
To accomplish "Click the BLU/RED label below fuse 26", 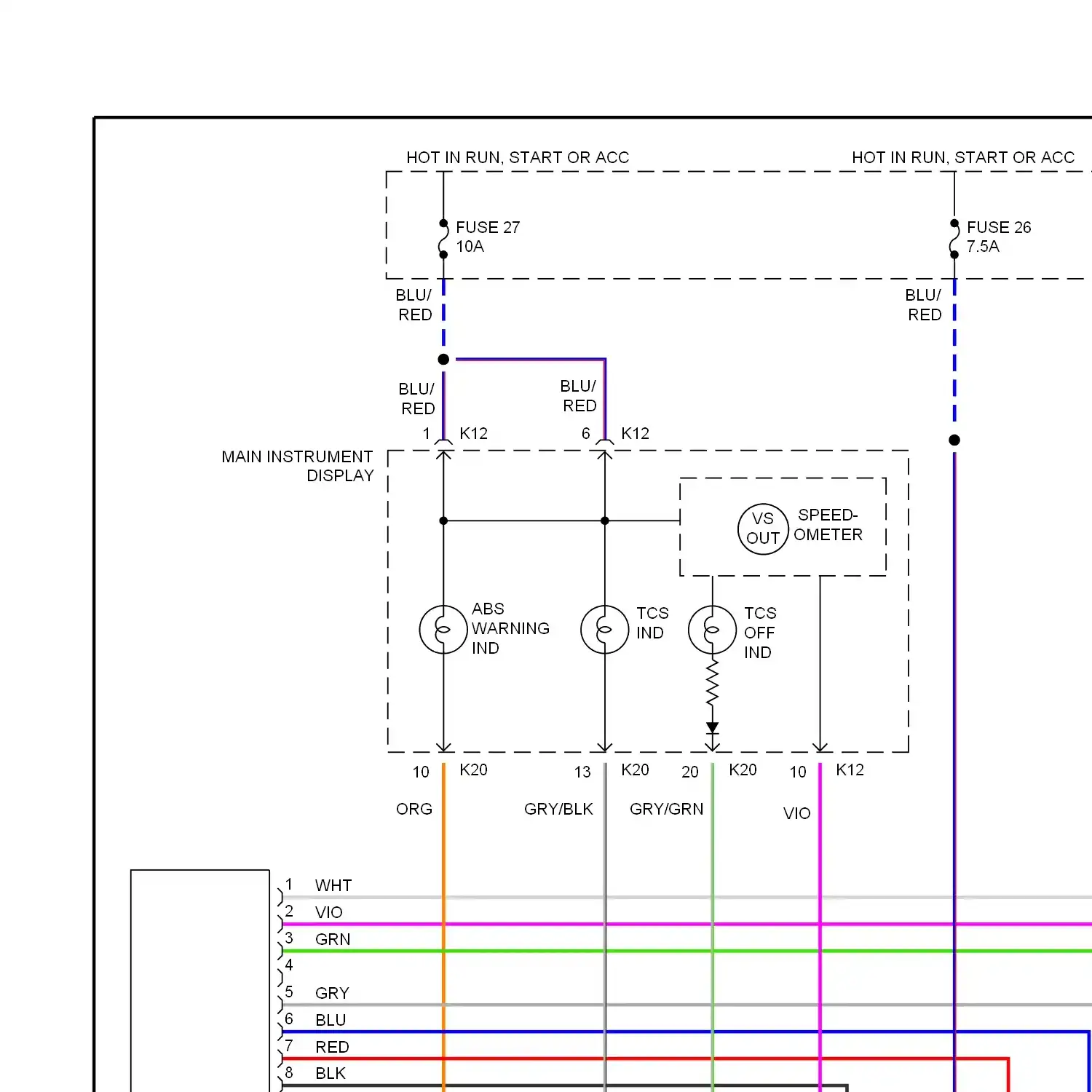I will [x=924, y=304].
